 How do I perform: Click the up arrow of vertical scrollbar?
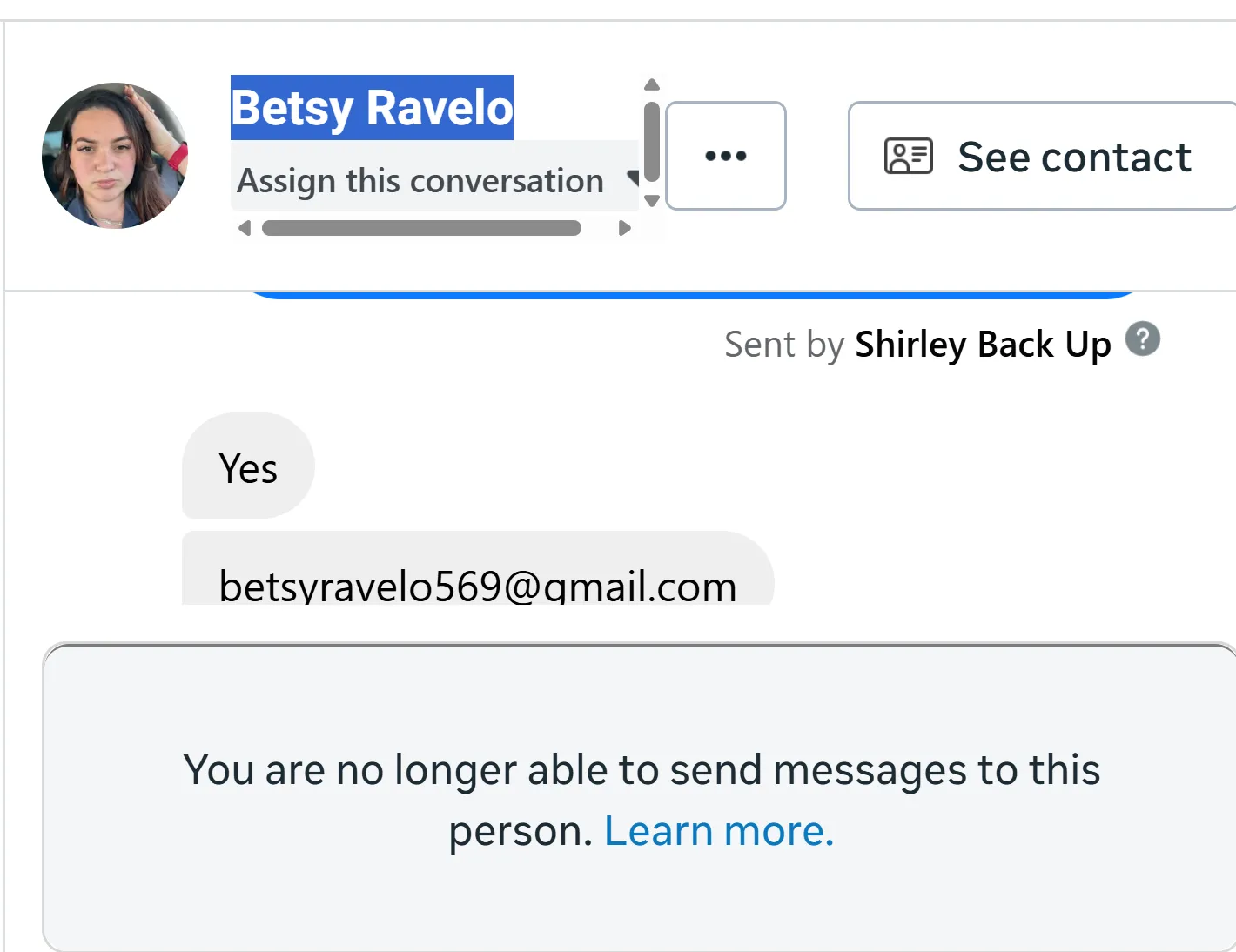coord(651,85)
